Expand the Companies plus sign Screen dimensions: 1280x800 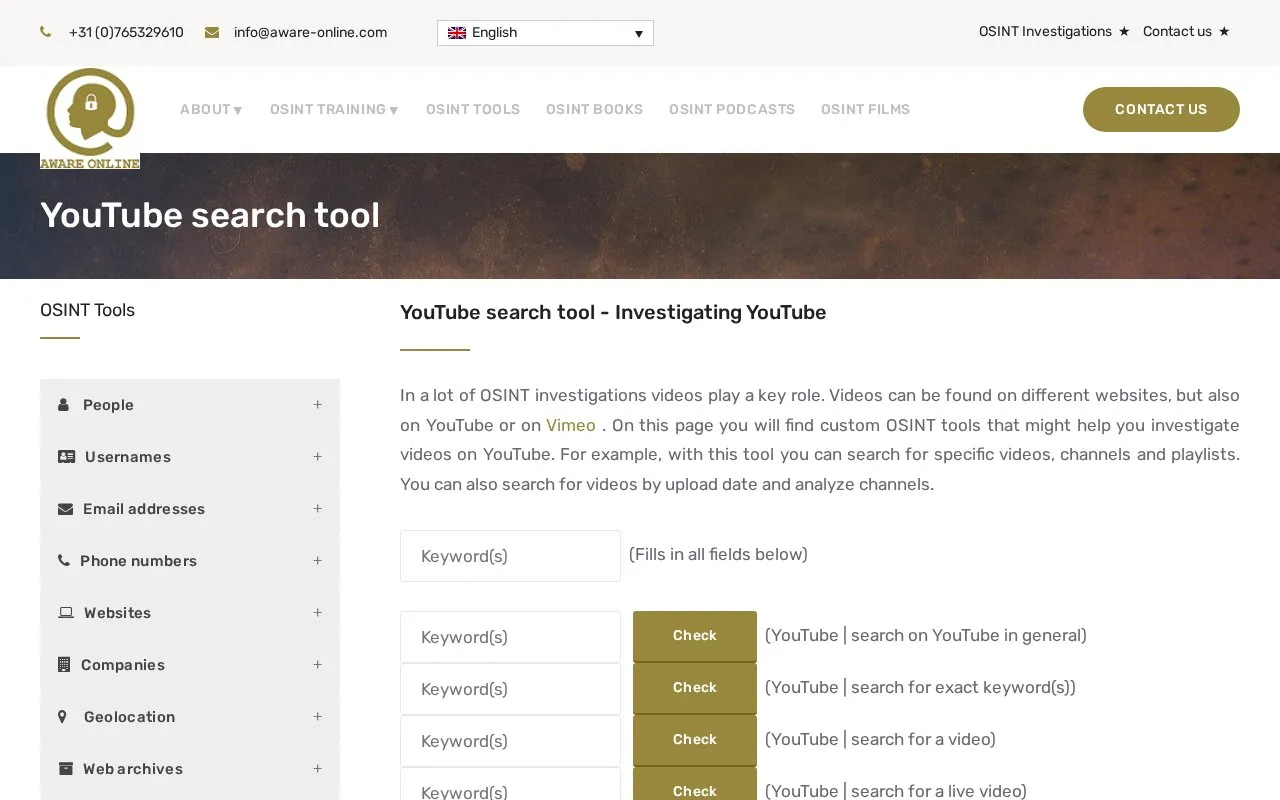[317, 665]
